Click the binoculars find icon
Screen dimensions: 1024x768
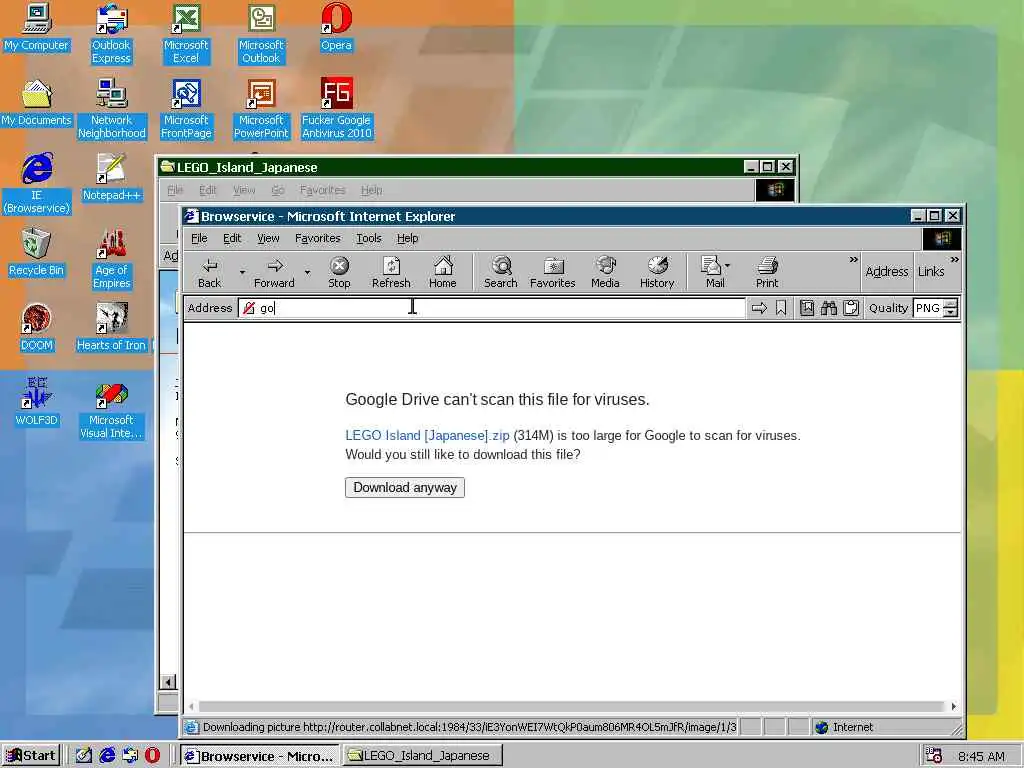coord(829,308)
